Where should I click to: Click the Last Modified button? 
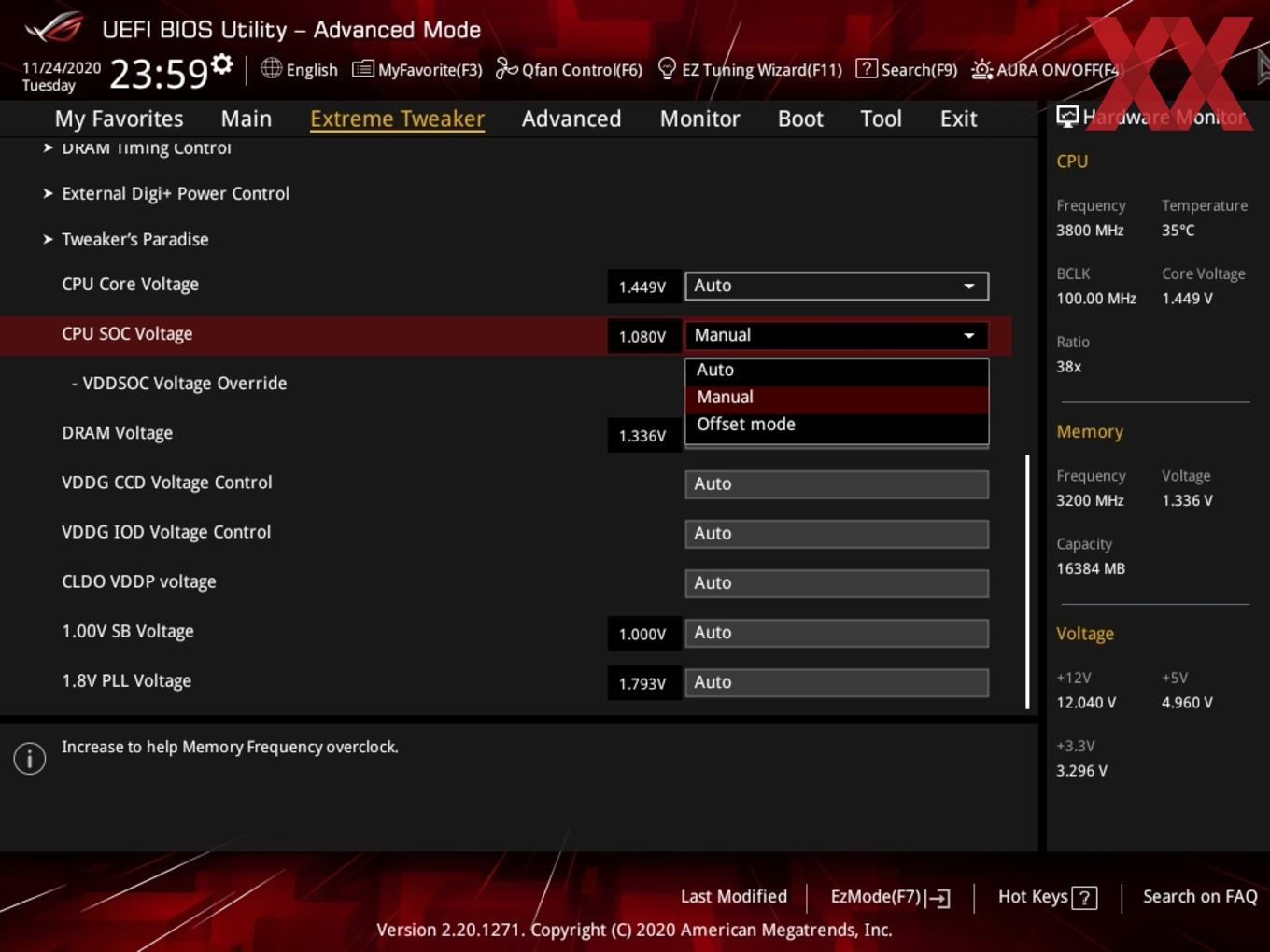(734, 896)
